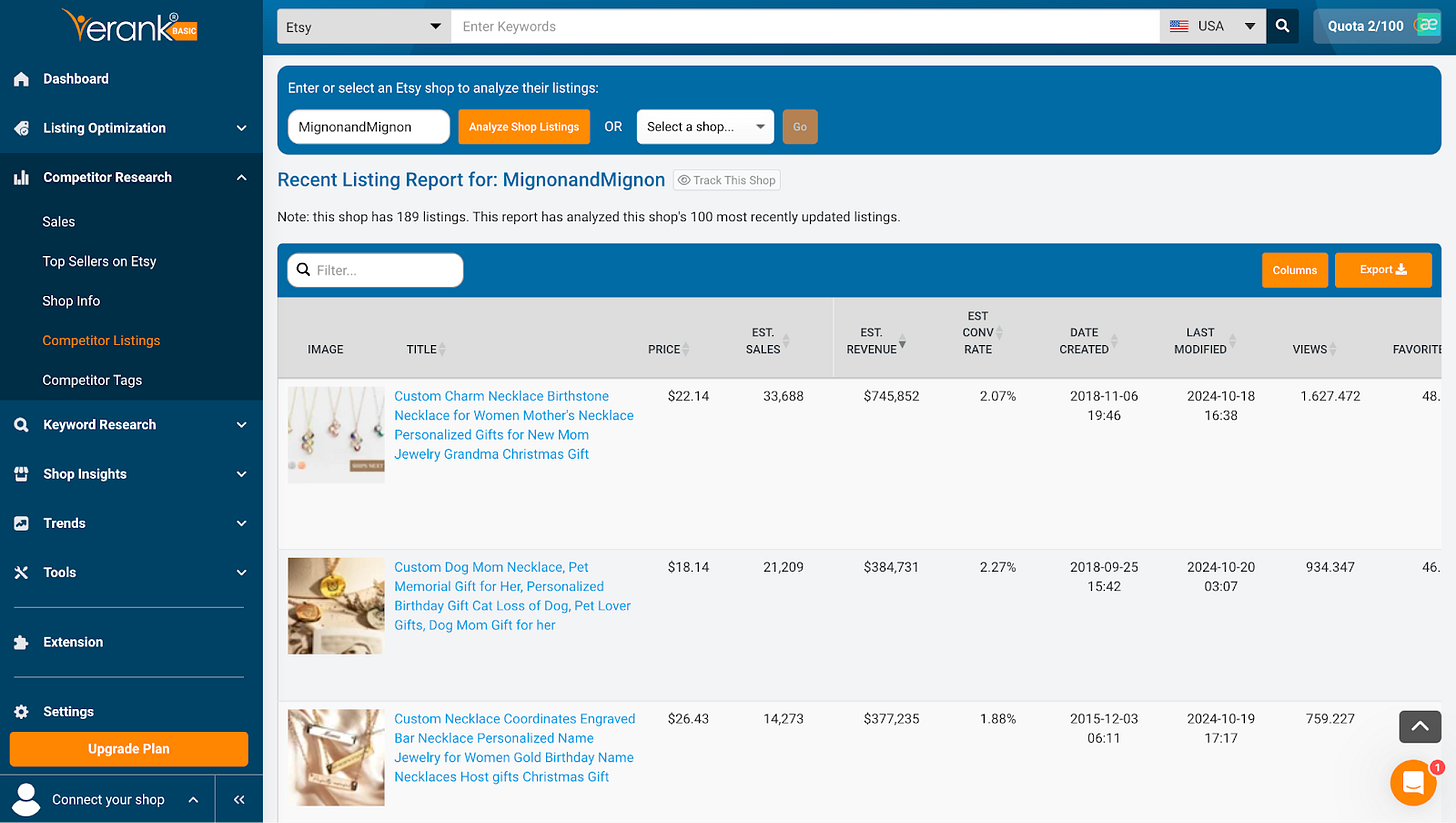Open Shop Info menu item
Viewport: 1456px width, 823px height.
[71, 301]
